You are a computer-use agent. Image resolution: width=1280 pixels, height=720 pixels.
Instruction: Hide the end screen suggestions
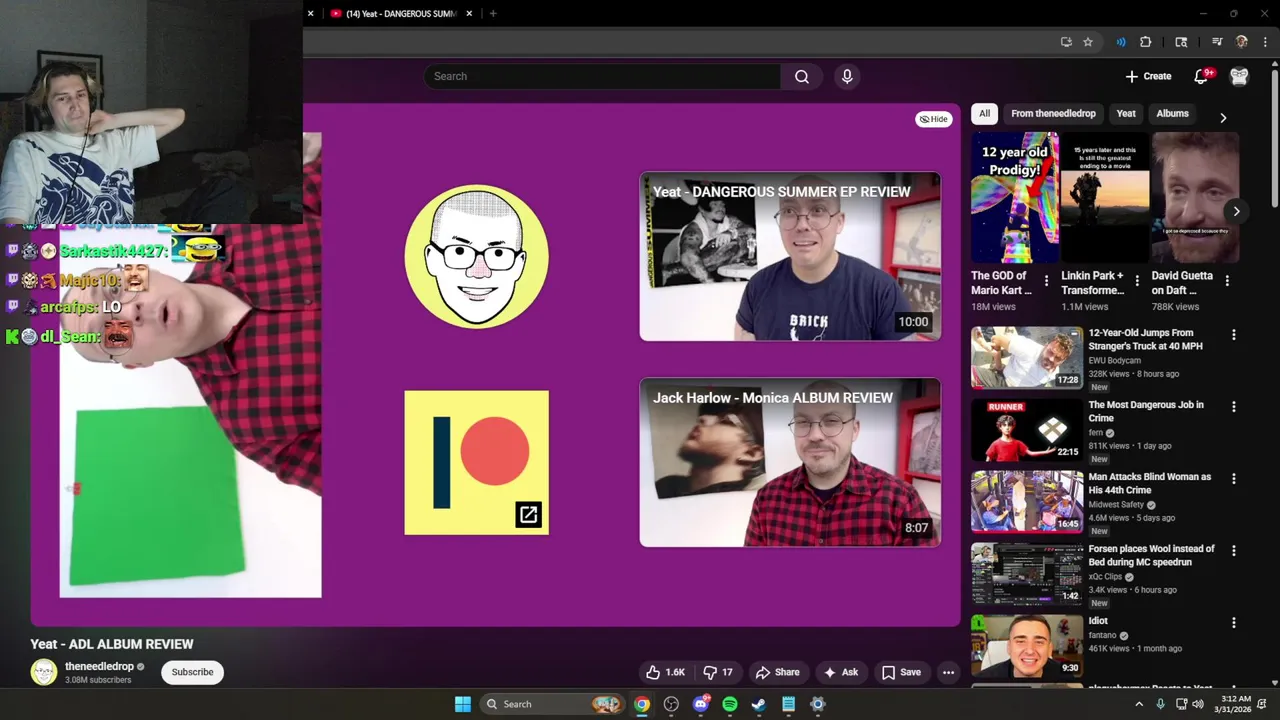click(x=934, y=119)
